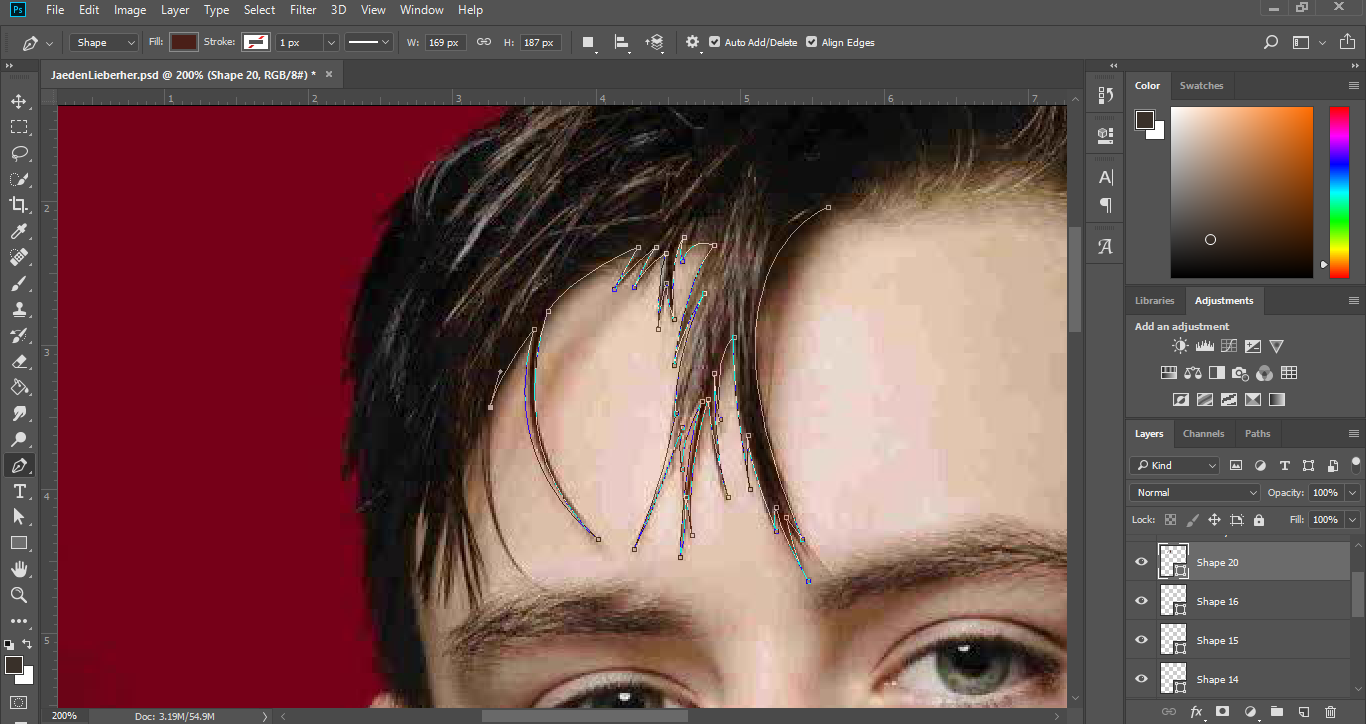
Task: Select the Rectangle shape tool
Action: 19,543
